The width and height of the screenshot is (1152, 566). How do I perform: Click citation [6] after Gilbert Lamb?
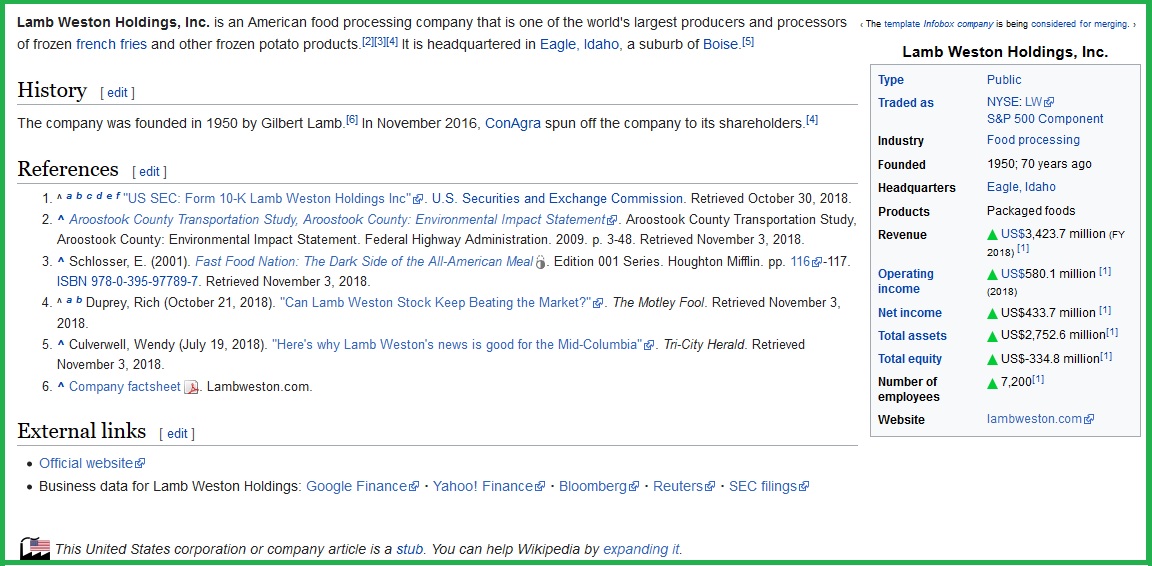[x=352, y=119]
